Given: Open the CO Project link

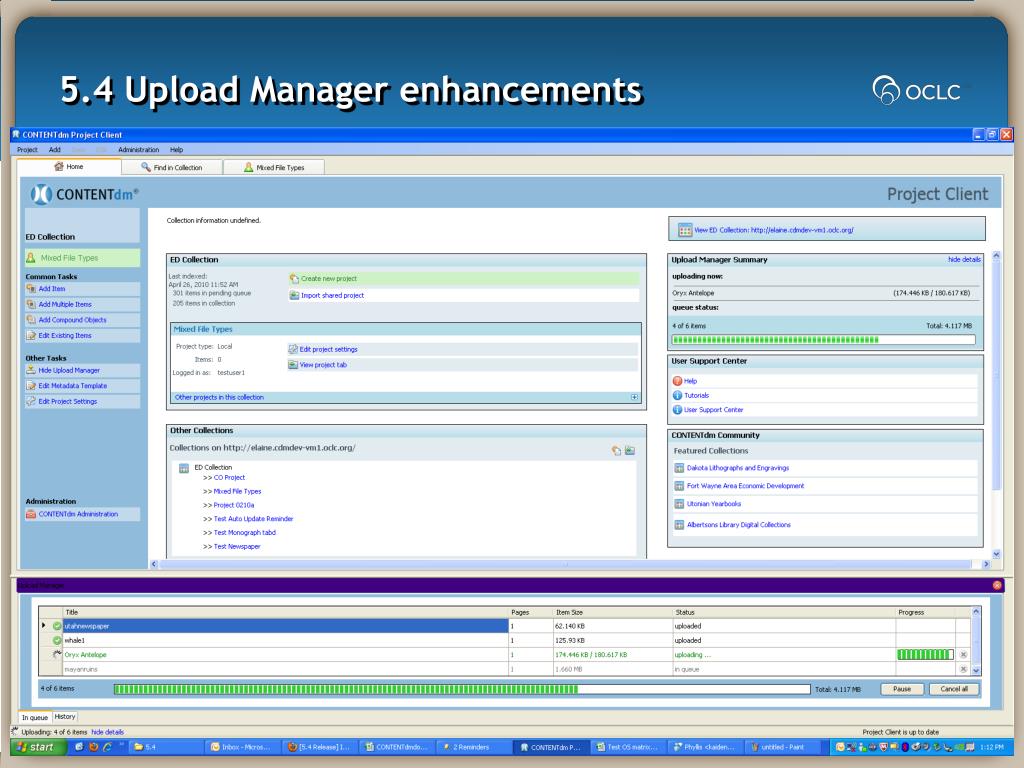Looking at the screenshot, I should point(229,477).
